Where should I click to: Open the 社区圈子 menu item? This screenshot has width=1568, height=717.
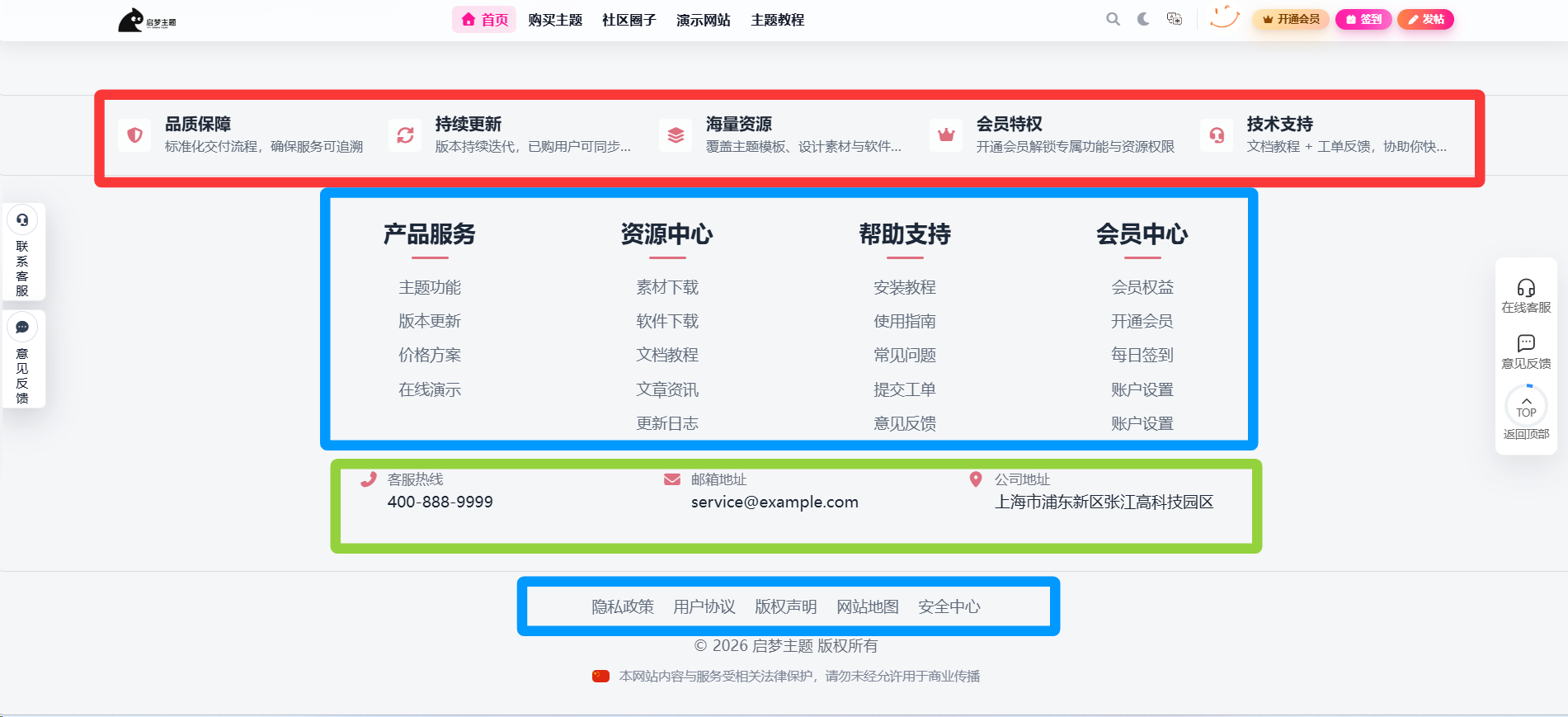click(629, 20)
